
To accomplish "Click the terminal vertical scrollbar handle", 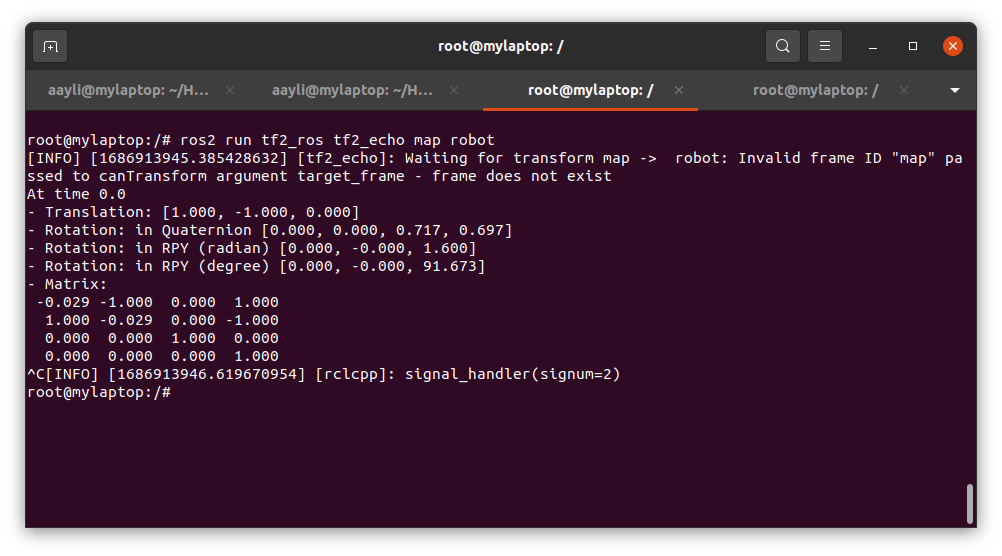I will 969,504.
